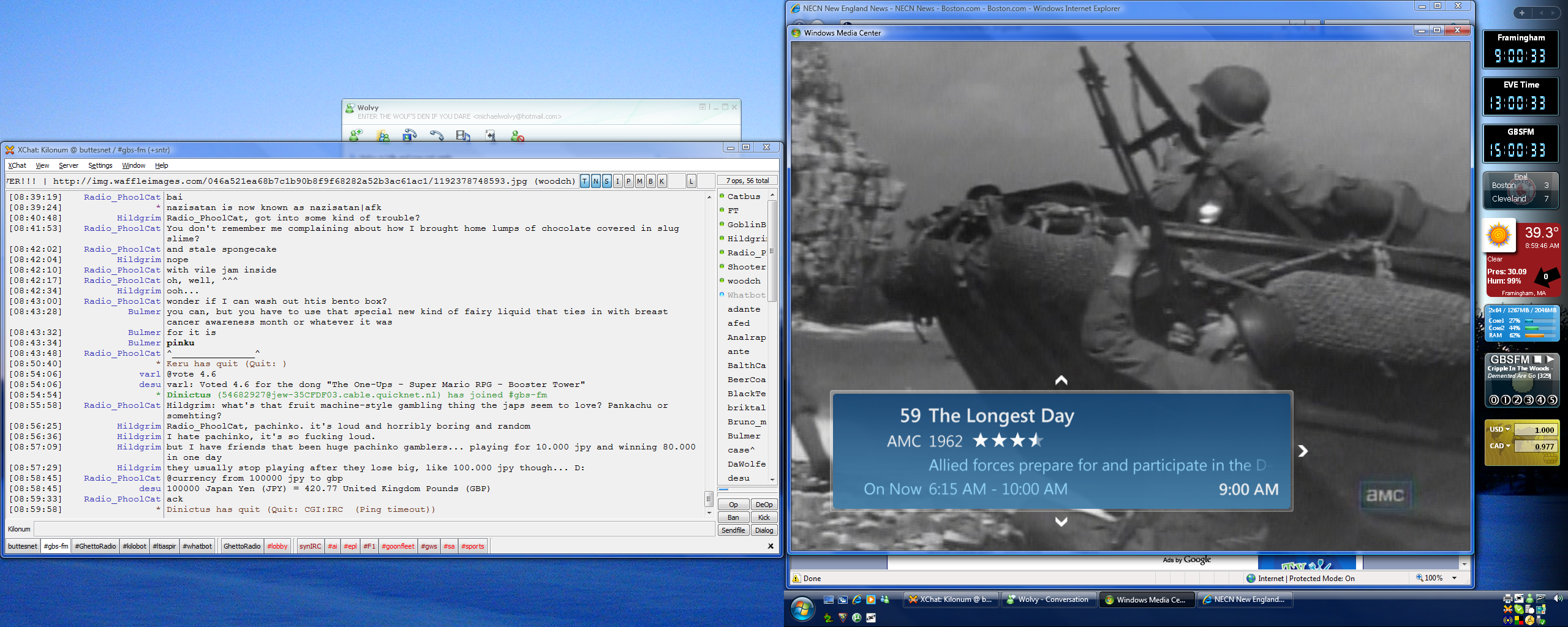Viewport: 1568px width, 627px height.
Task: Click the Kick button in XChat
Action: coord(764,517)
